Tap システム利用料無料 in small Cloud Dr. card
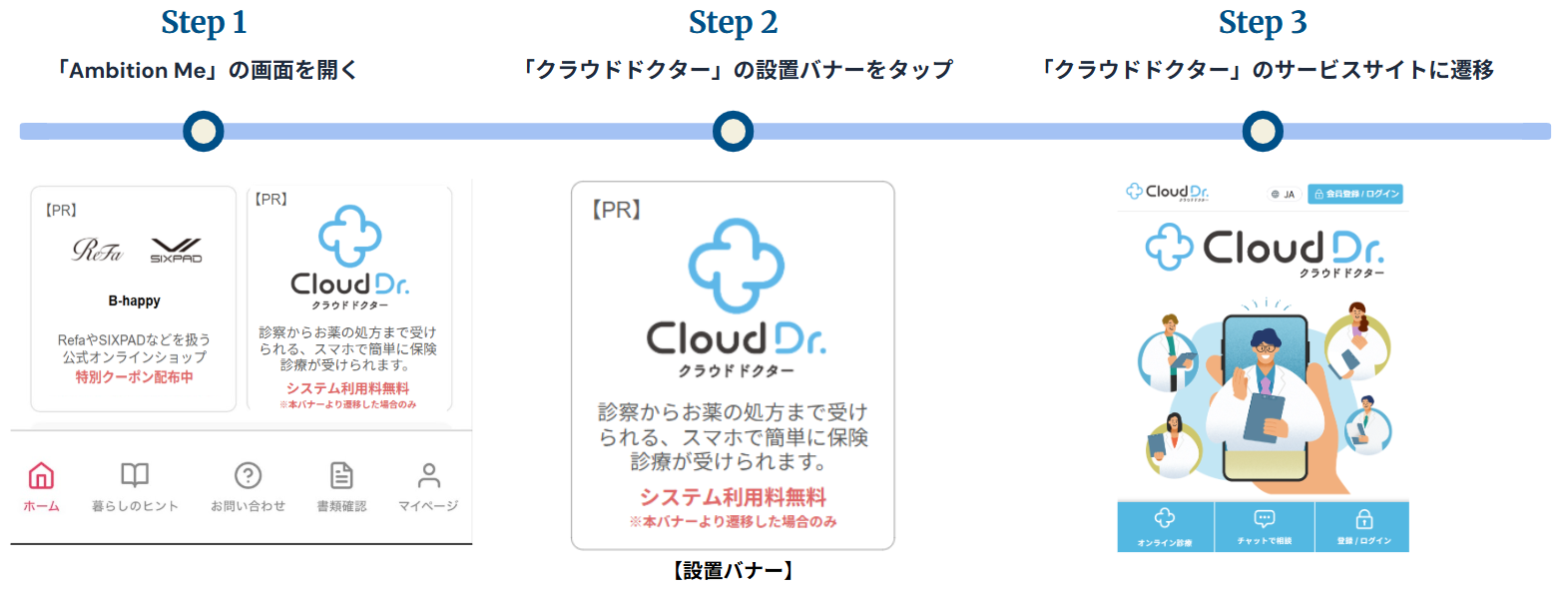Screen dimensions: 1568x595 (347, 388)
